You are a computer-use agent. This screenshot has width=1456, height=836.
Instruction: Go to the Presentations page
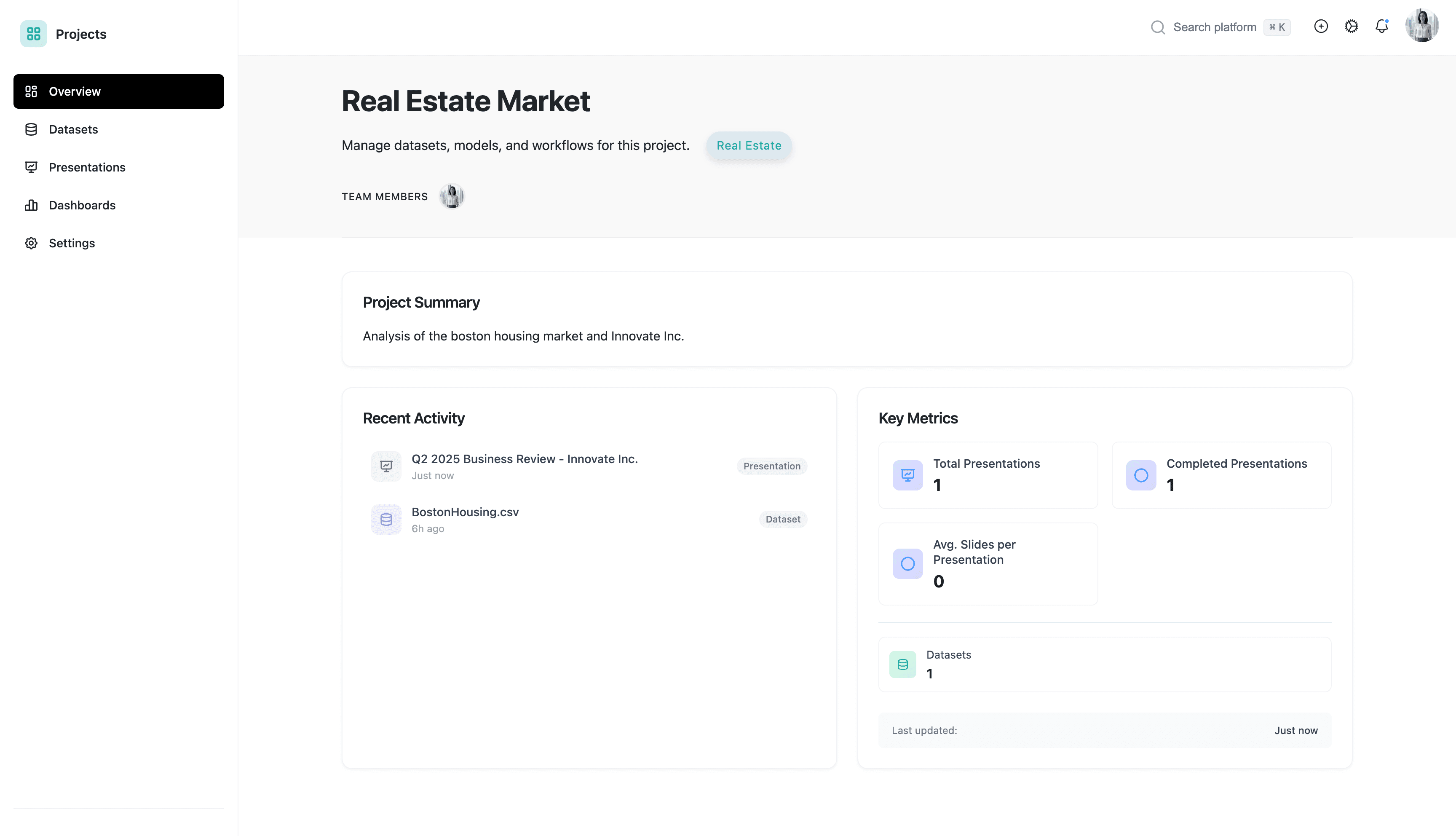point(87,167)
